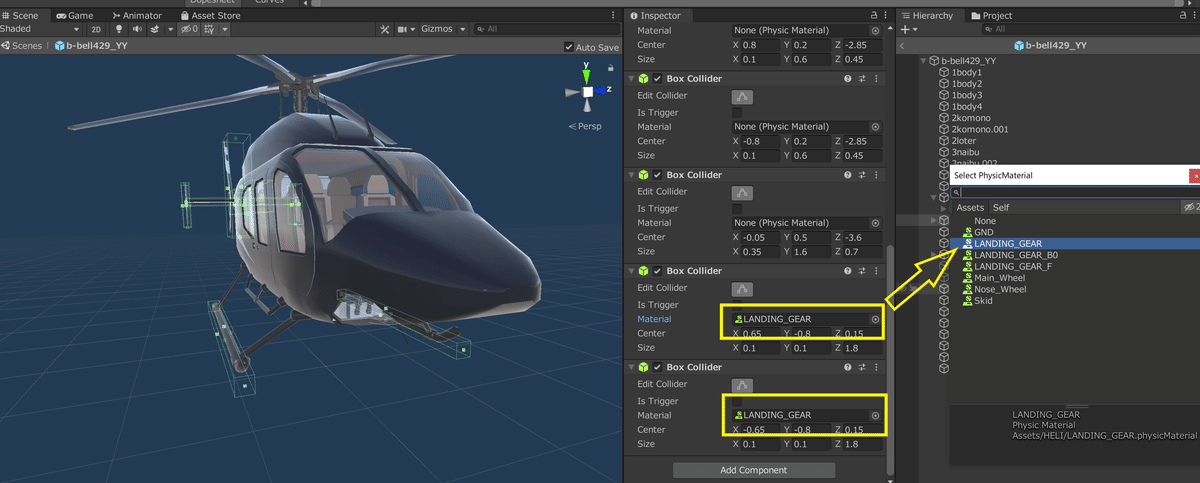
Task: Click Inspector vertical scrollbar
Action: click(x=888, y=360)
